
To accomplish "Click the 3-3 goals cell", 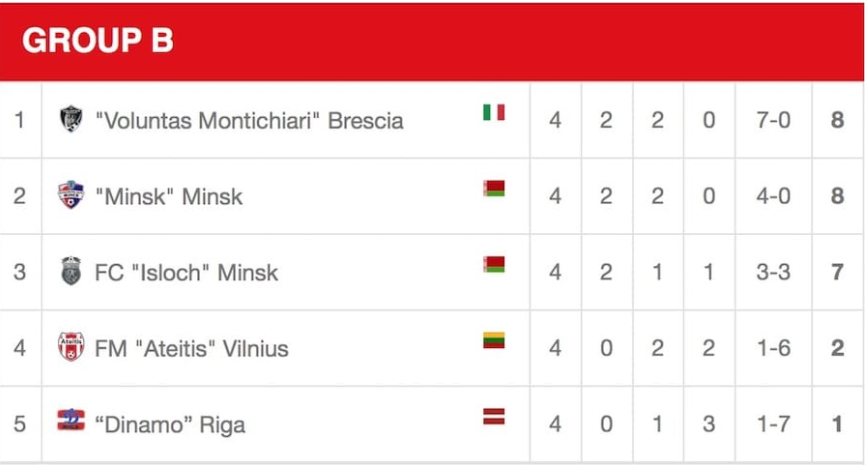I will (773, 272).
